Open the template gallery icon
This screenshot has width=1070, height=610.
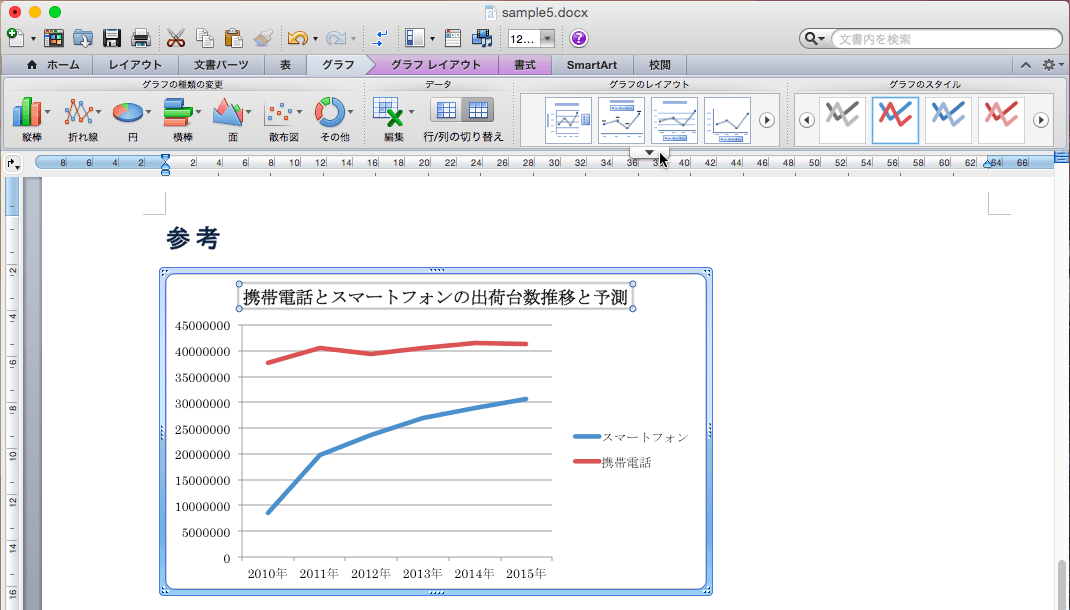click(53, 38)
